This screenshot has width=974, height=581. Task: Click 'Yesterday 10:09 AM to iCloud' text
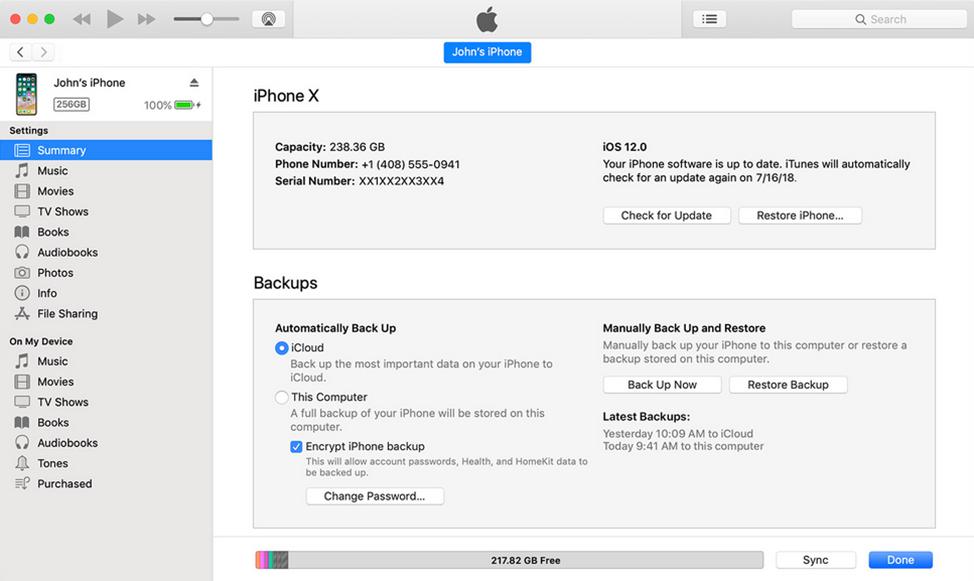click(678, 434)
